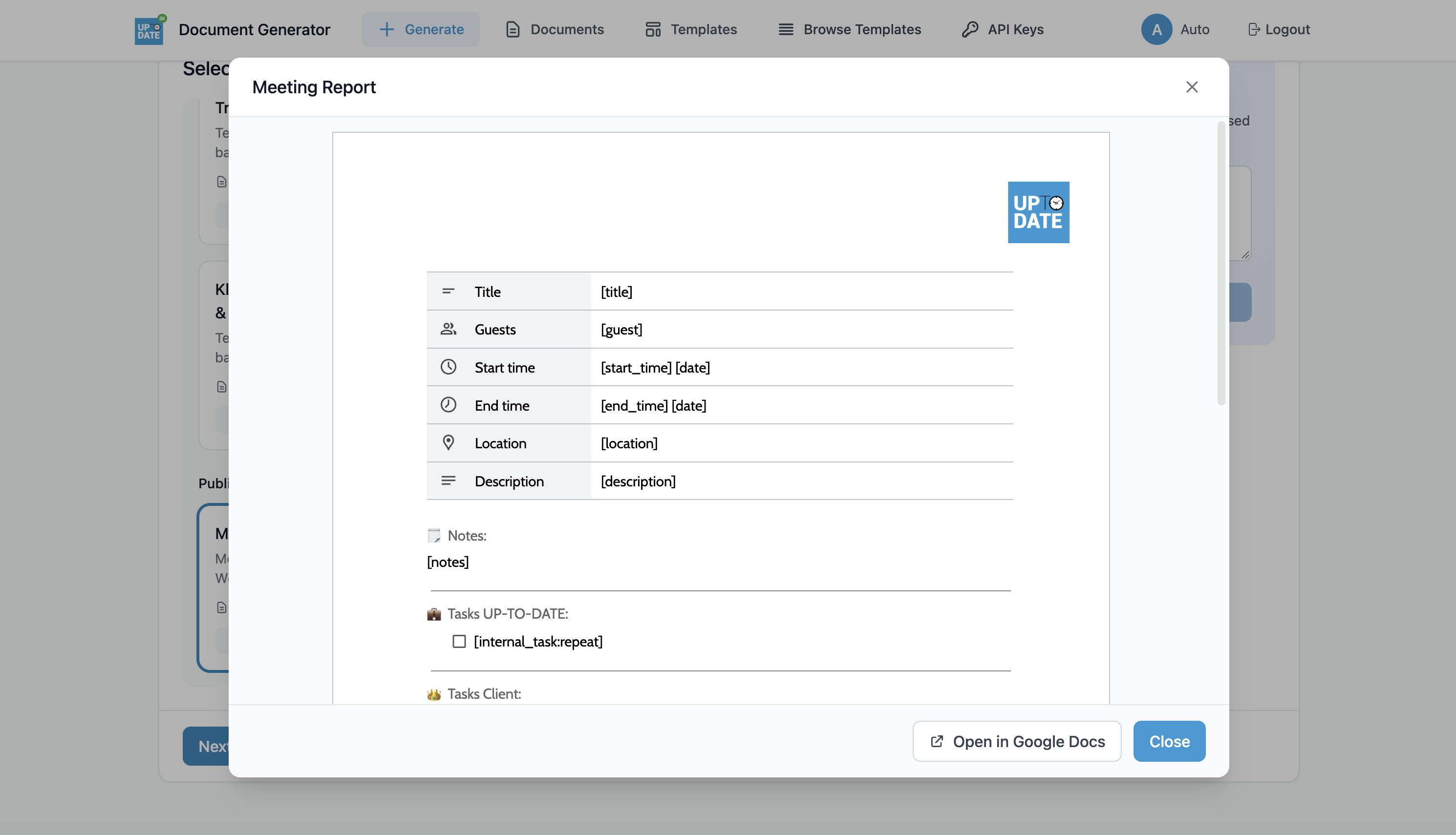Click the [guest] placeholder value
1456x835 pixels.
coord(621,329)
